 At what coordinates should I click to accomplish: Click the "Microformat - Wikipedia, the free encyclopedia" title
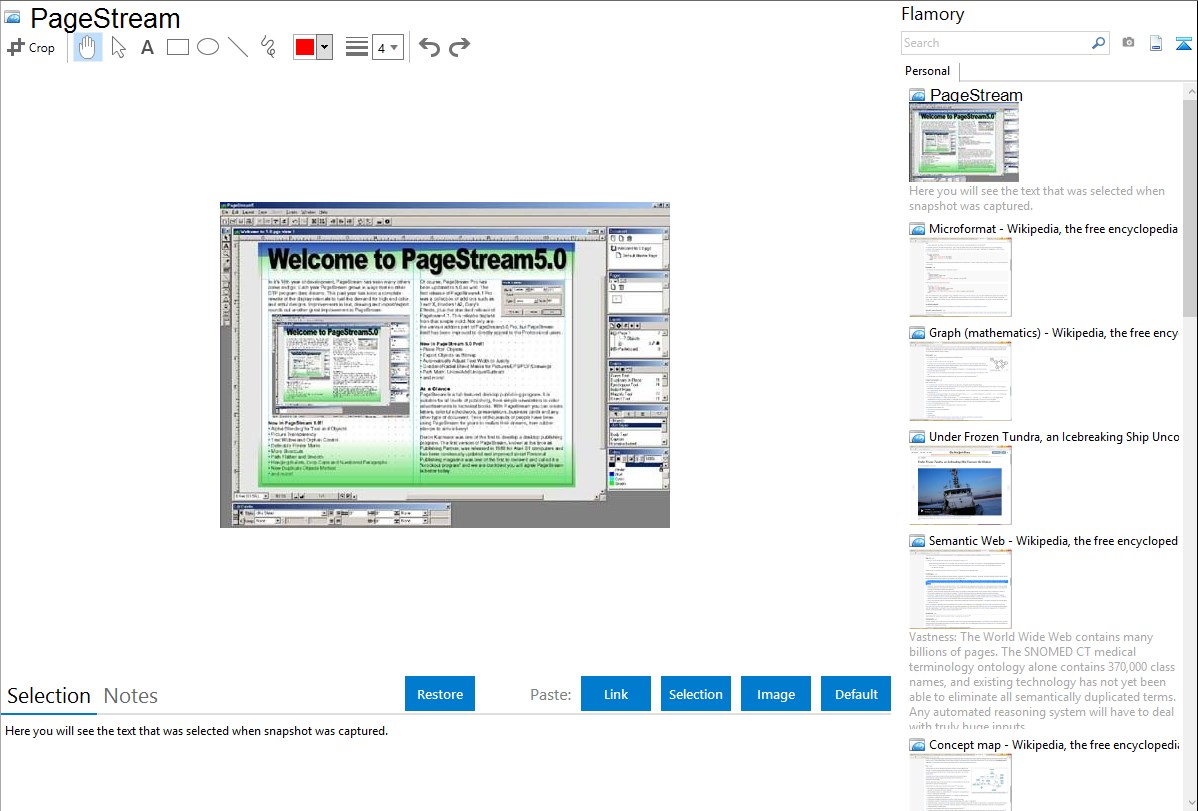click(x=1053, y=229)
